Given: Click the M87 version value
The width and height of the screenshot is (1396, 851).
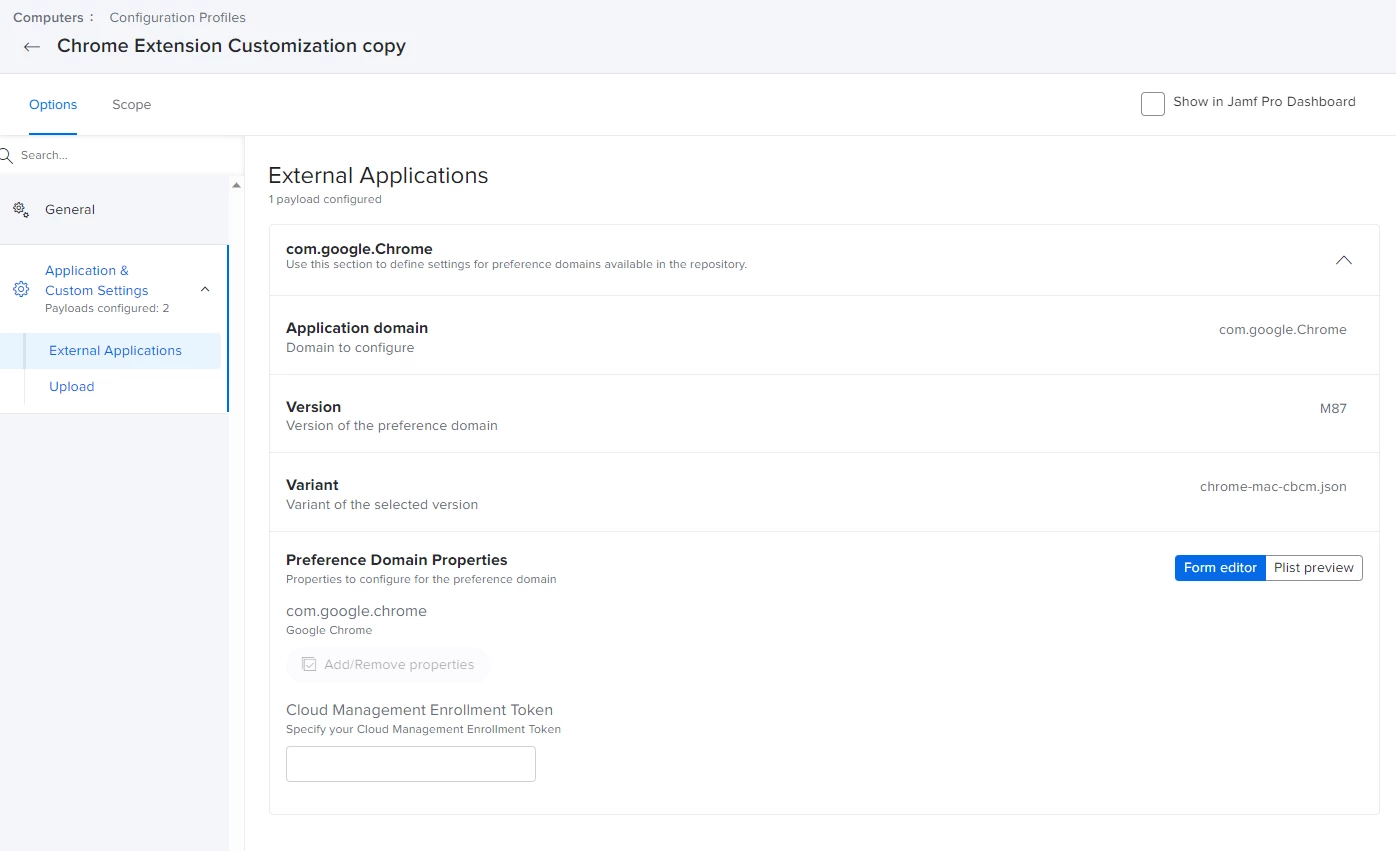Looking at the screenshot, I should (1333, 409).
